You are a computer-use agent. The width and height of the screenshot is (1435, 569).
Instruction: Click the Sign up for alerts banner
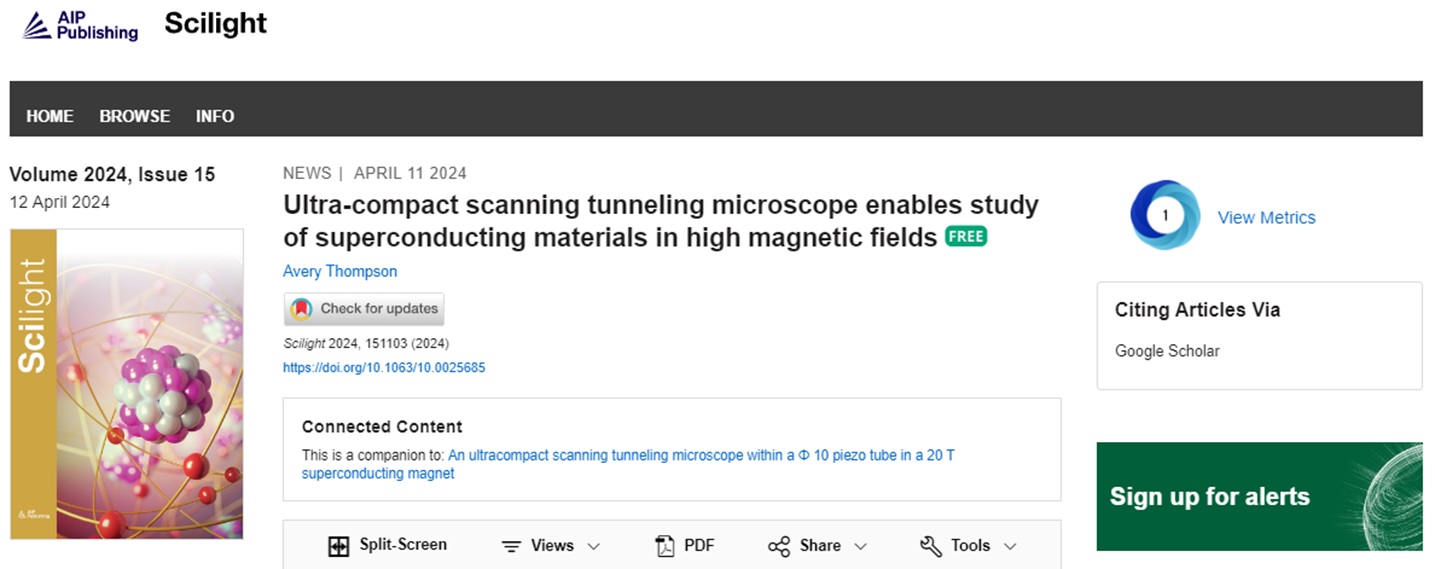[1259, 496]
